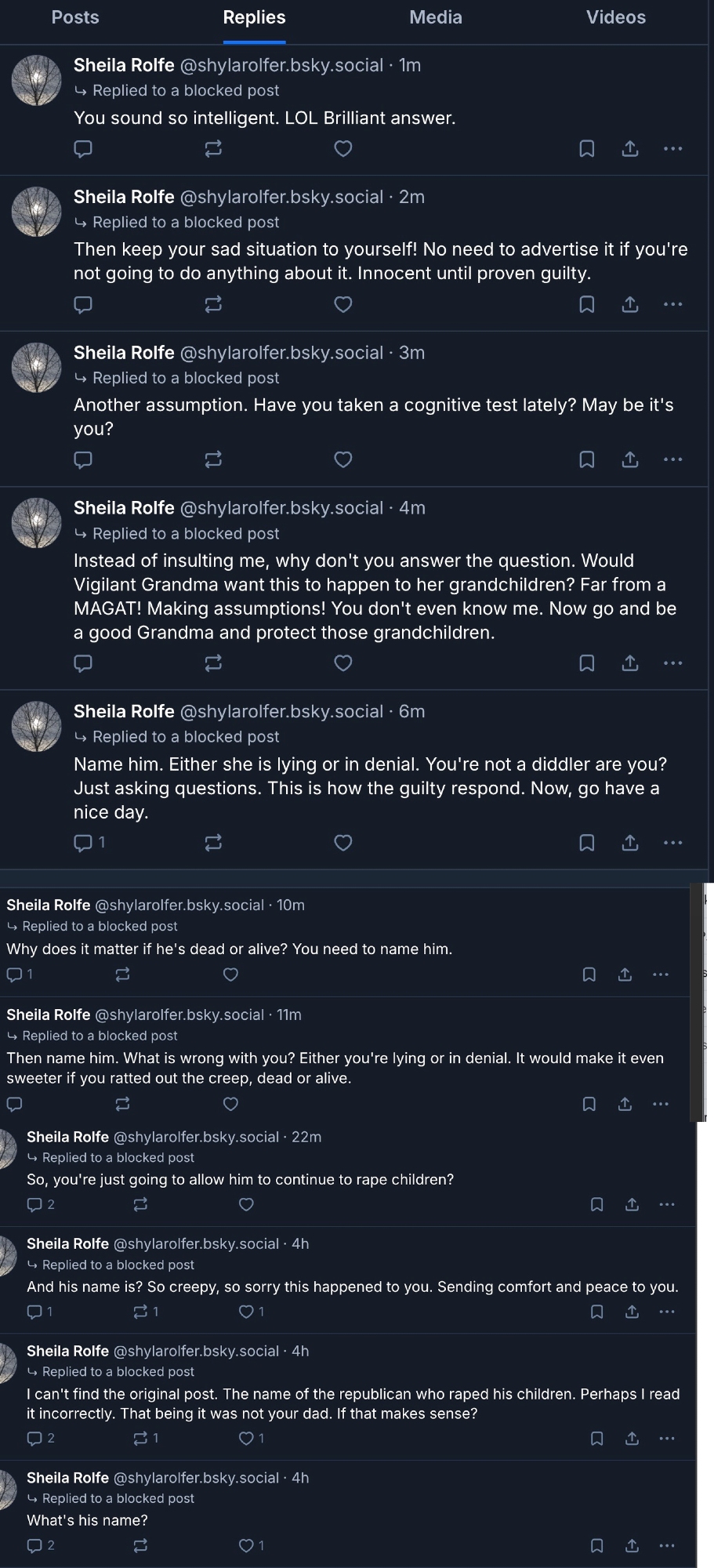Switch to the Posts tab
Image resolution: width=714 pixels, height=1568 pixels.
[x=75, y=17]
